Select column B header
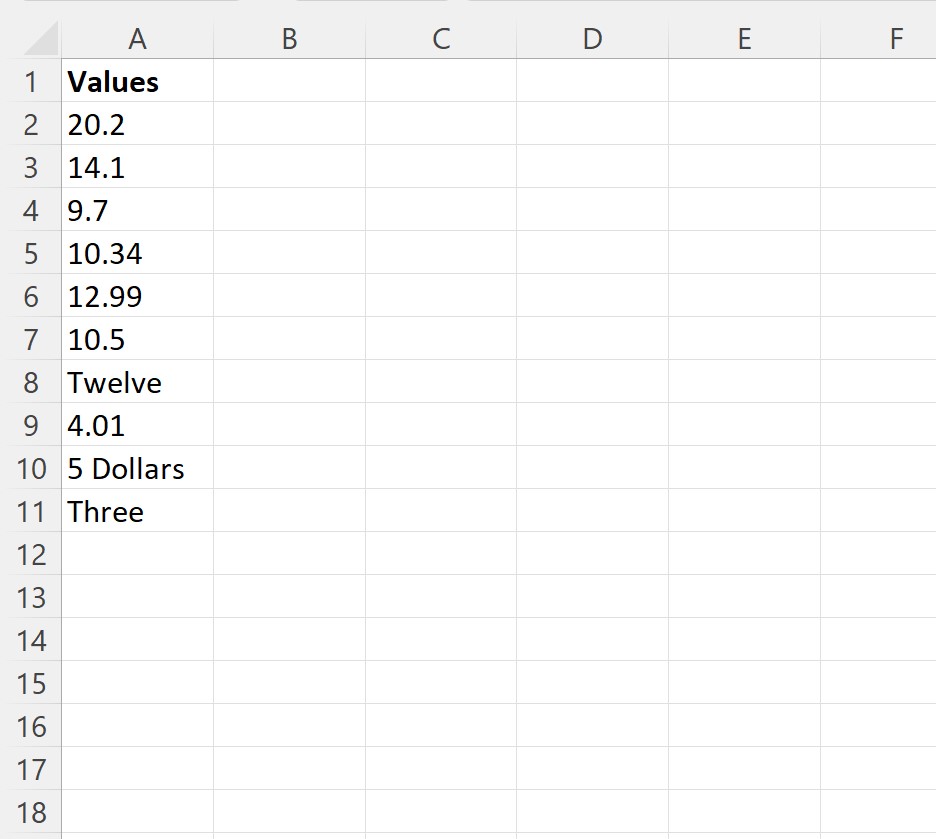Screen dimensions: 936x839 pos(290,39)
